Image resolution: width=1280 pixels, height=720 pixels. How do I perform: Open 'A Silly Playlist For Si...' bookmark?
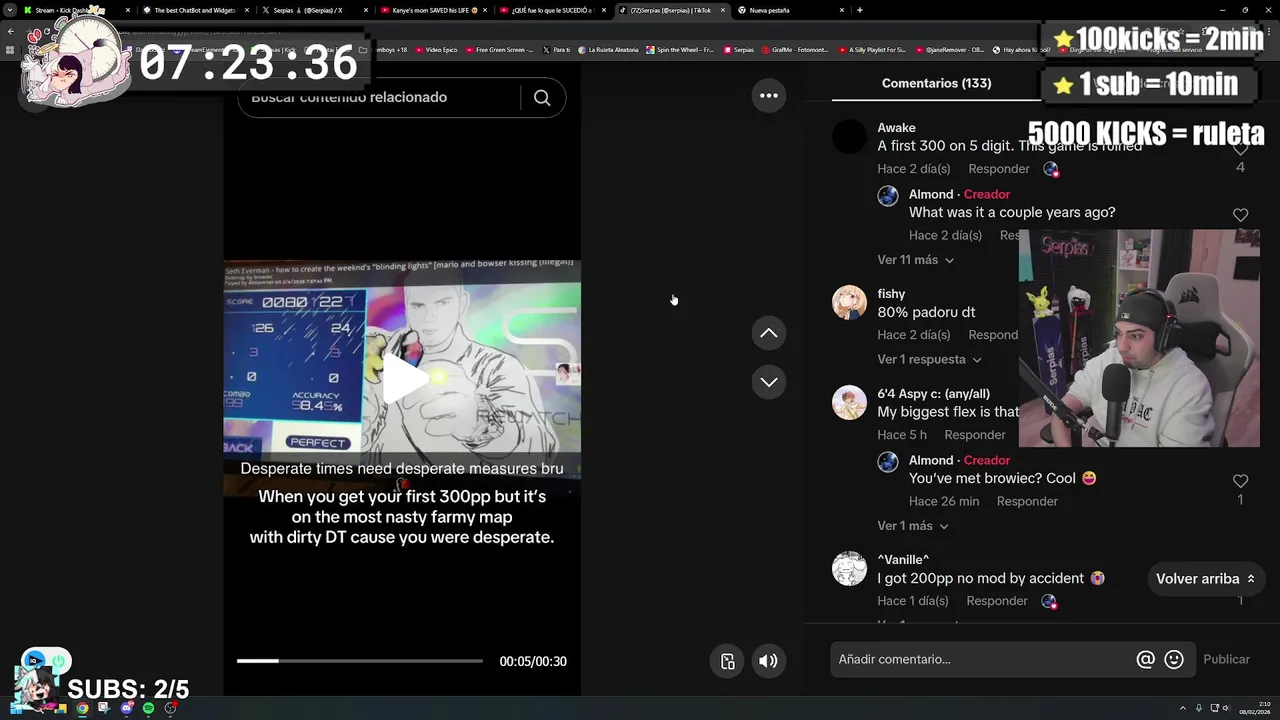tap(873, 49)
